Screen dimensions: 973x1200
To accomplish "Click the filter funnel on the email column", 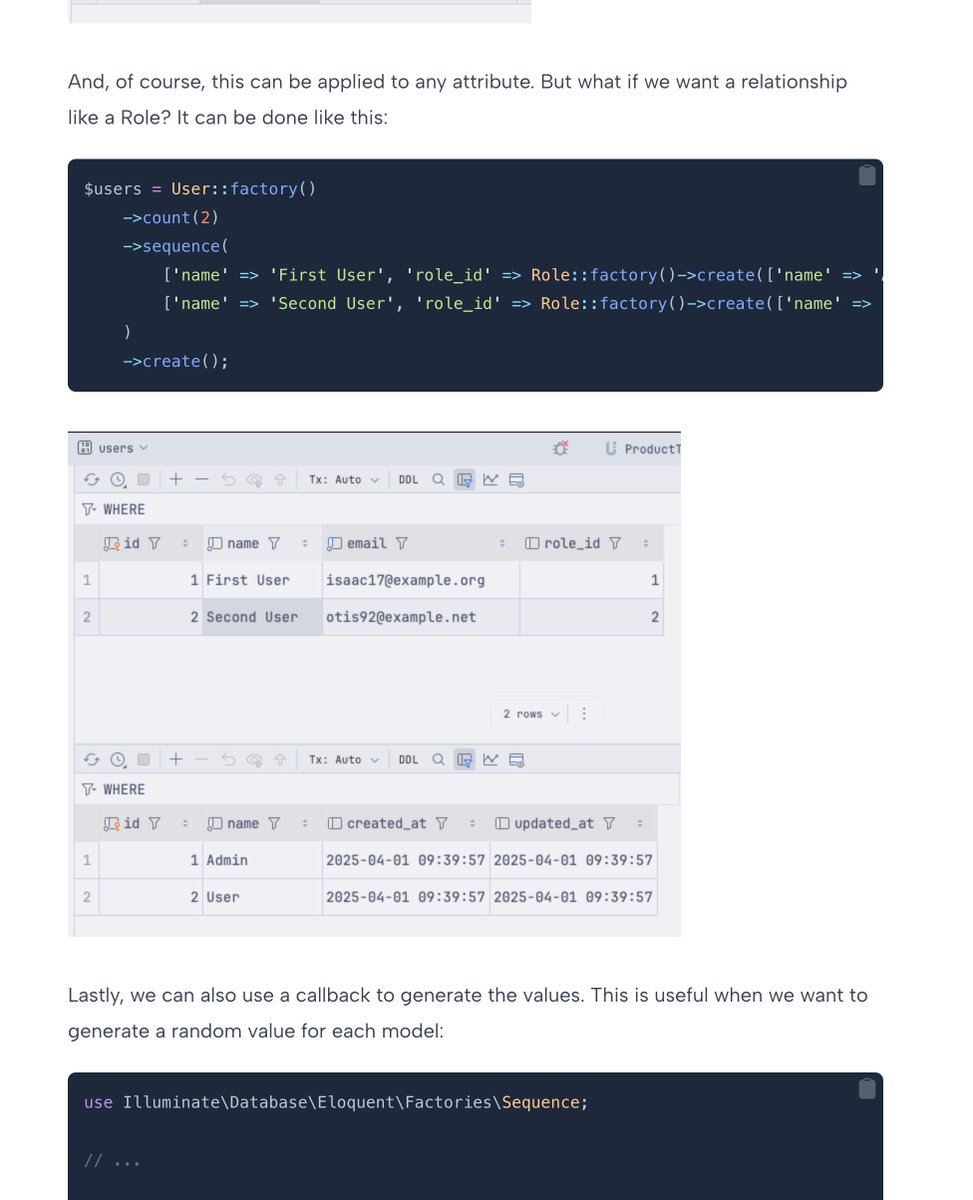I will 401,543.
